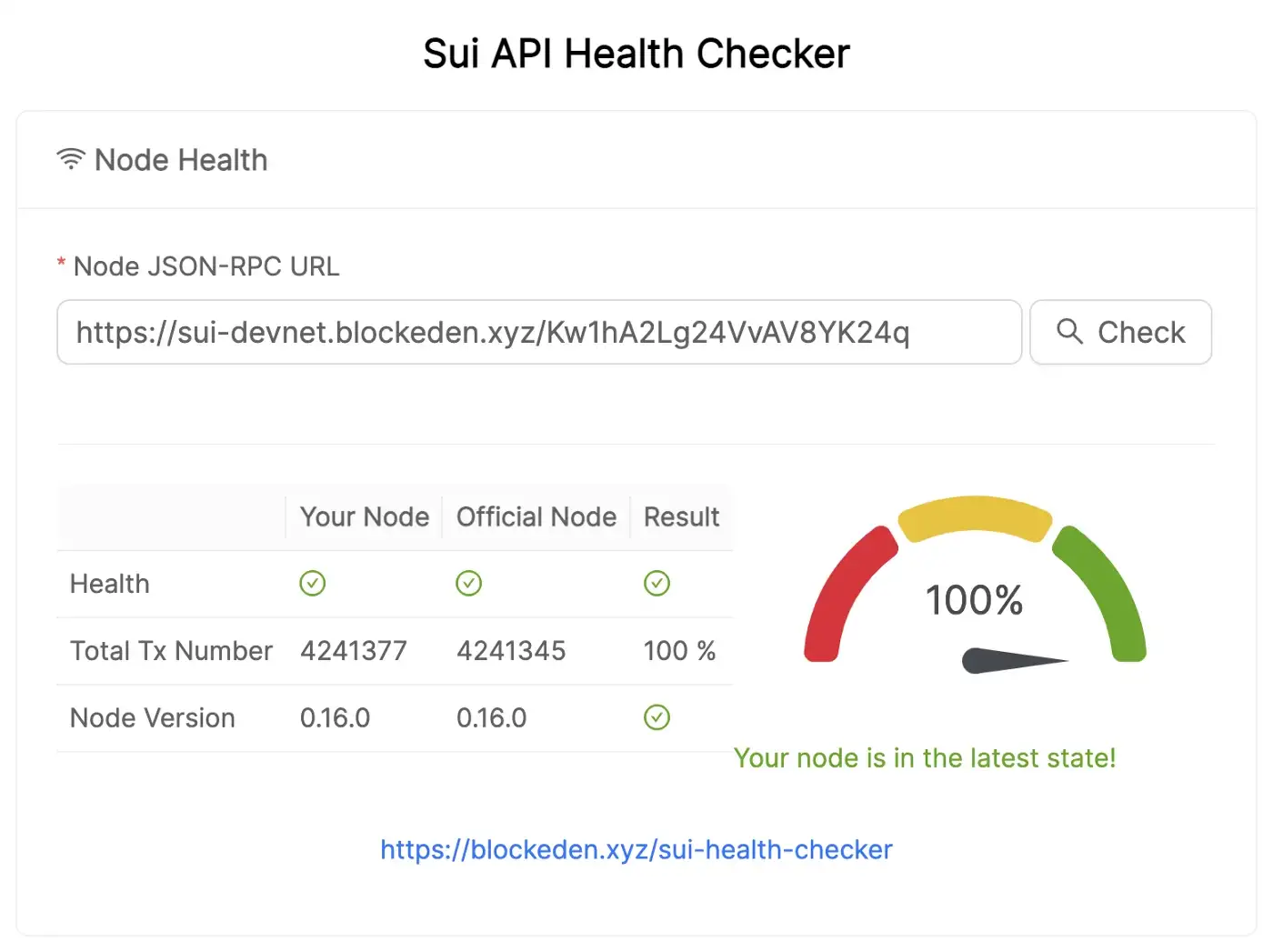Select the Result column header

click(681, 516)
